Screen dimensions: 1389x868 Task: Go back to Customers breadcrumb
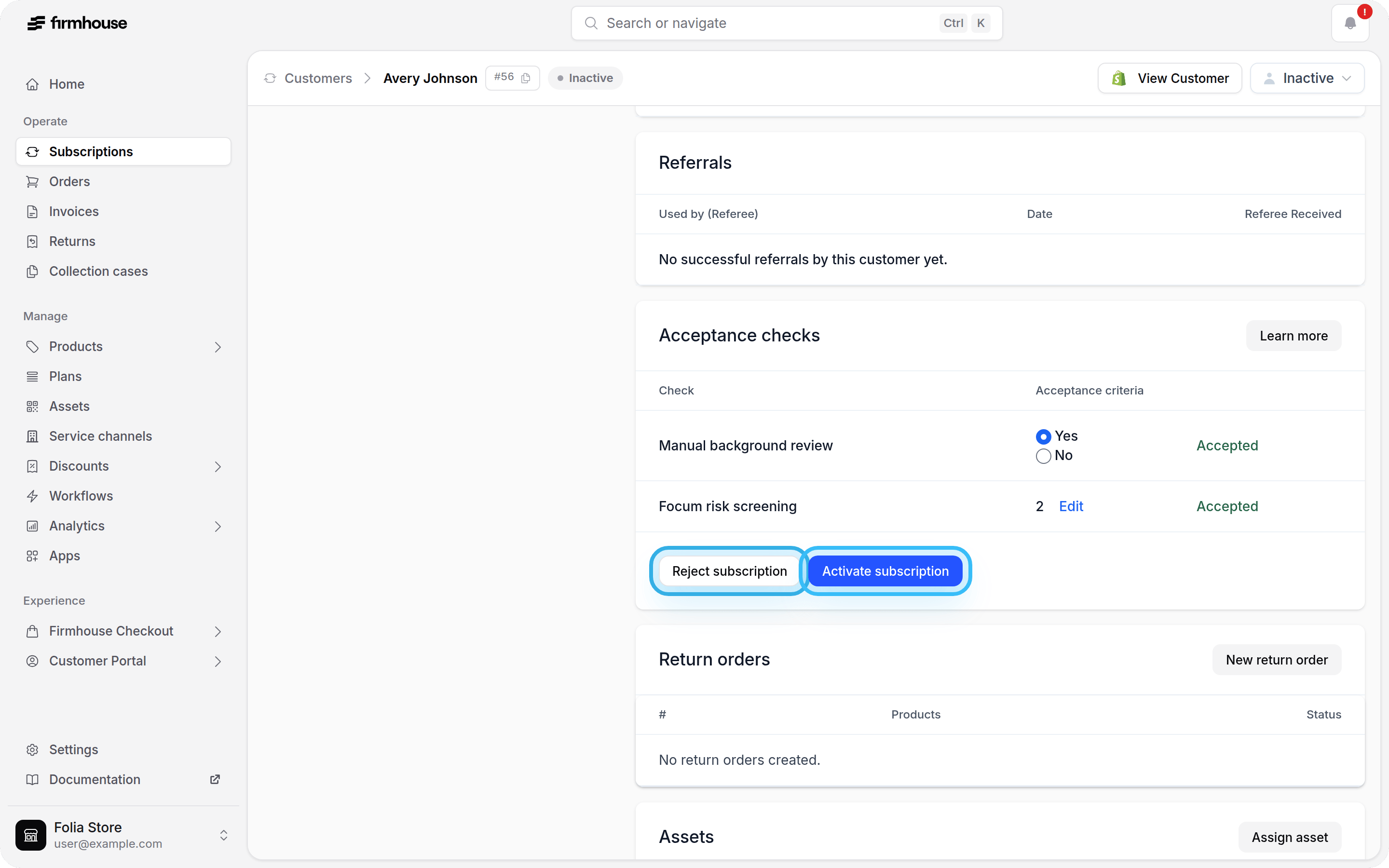click(x=318, y=78)
